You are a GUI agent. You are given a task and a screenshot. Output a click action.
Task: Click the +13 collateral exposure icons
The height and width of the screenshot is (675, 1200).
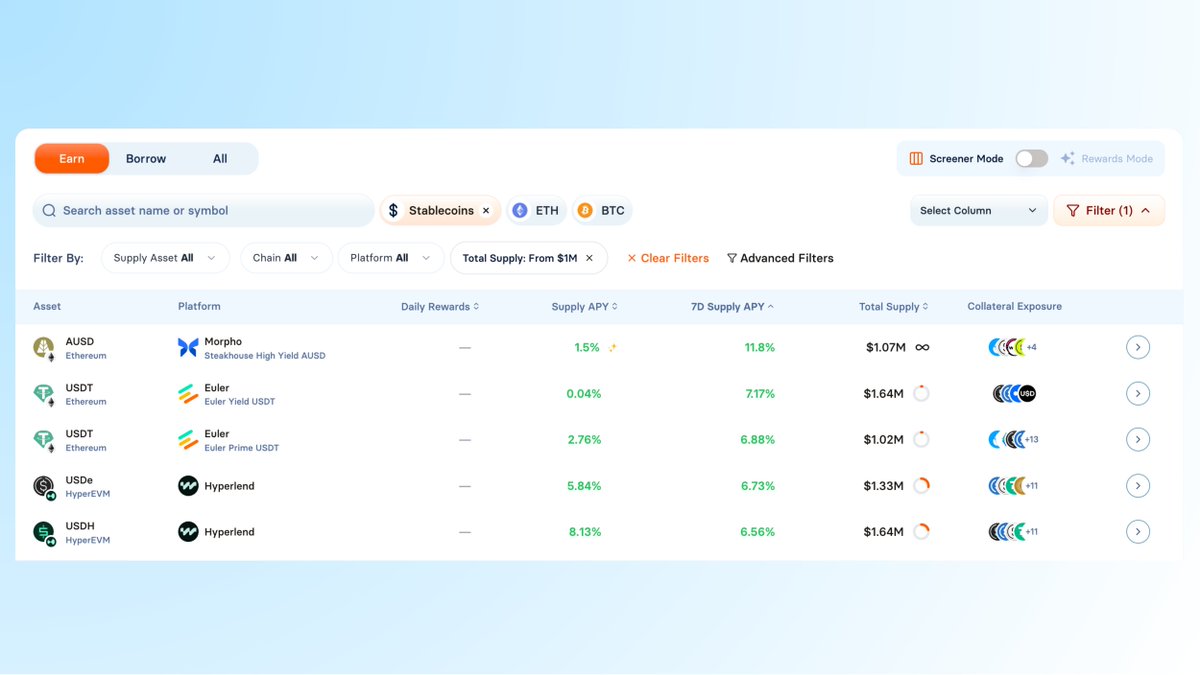[x=1014, y=440]
